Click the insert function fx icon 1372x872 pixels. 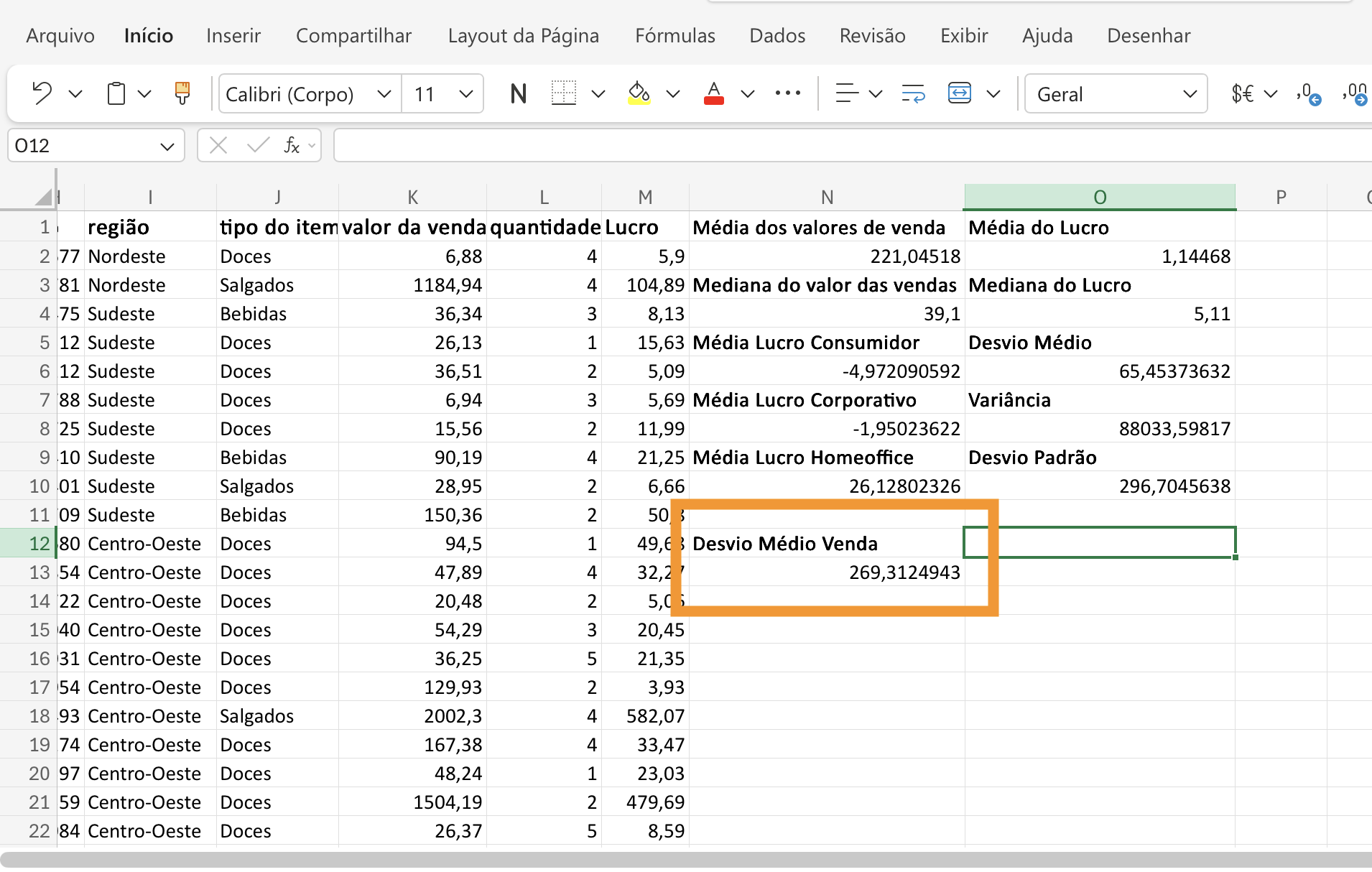tap(292, 146)
